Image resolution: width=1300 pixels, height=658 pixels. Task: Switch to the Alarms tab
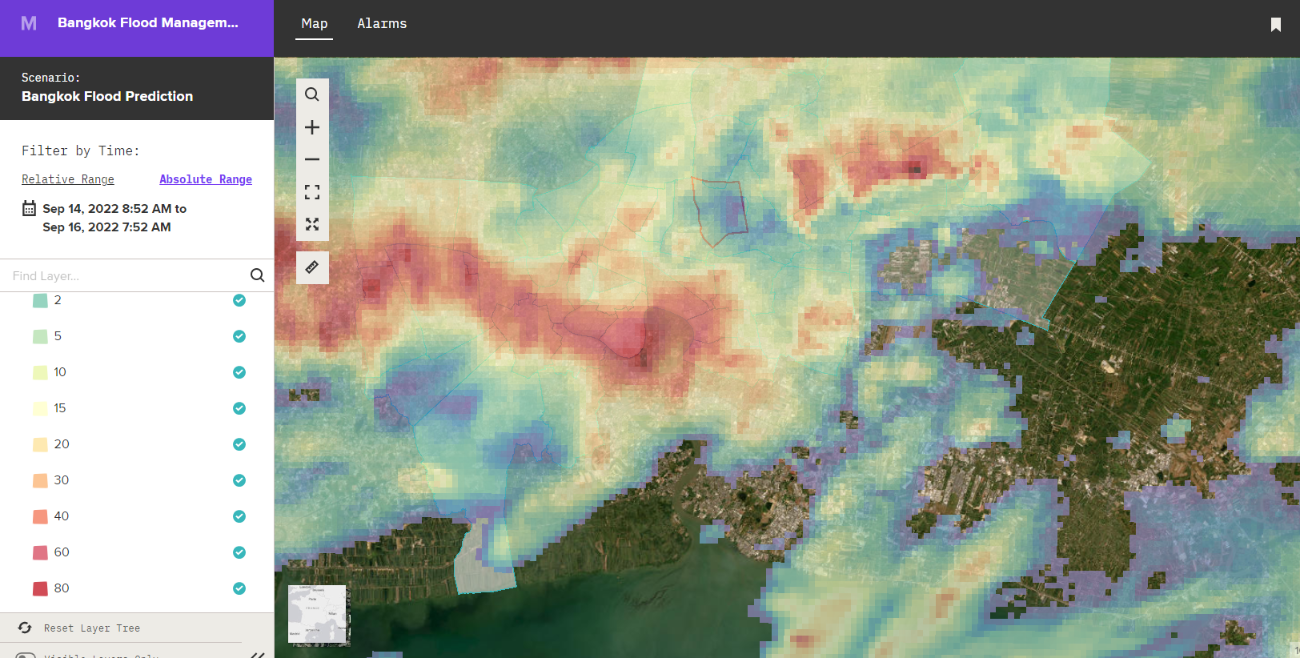382,24
